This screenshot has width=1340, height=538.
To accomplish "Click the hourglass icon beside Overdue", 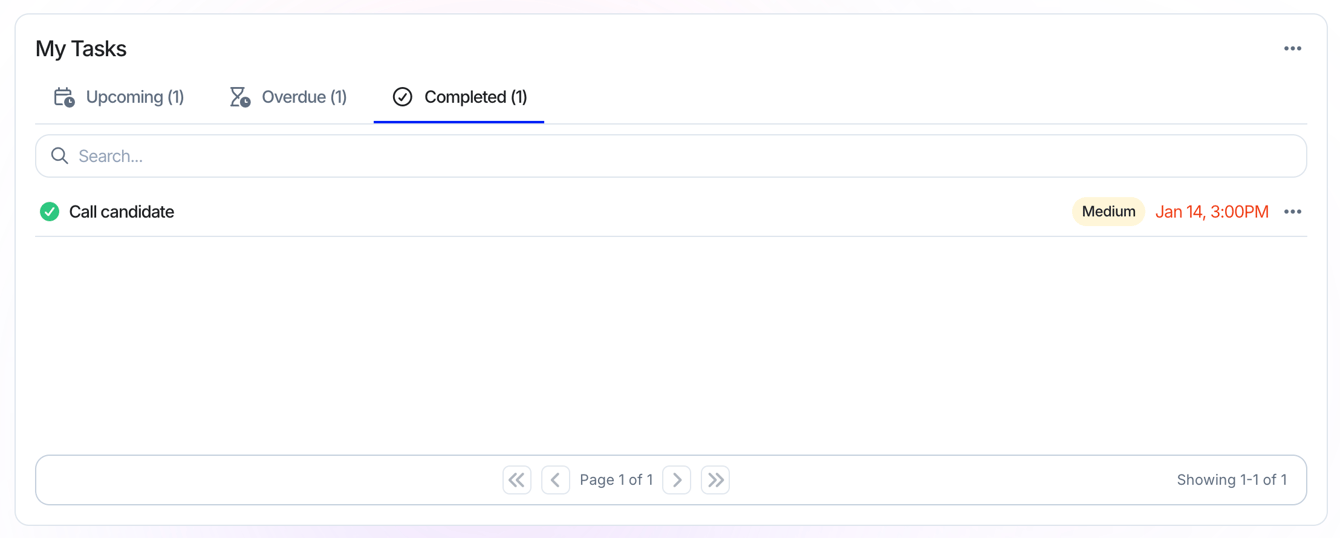I will click(240, 97).
